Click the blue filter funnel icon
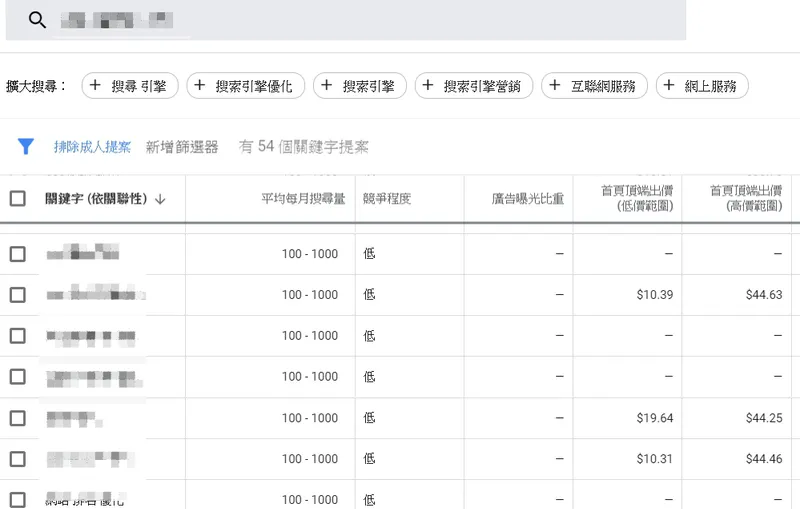 [x=26, y=147]
